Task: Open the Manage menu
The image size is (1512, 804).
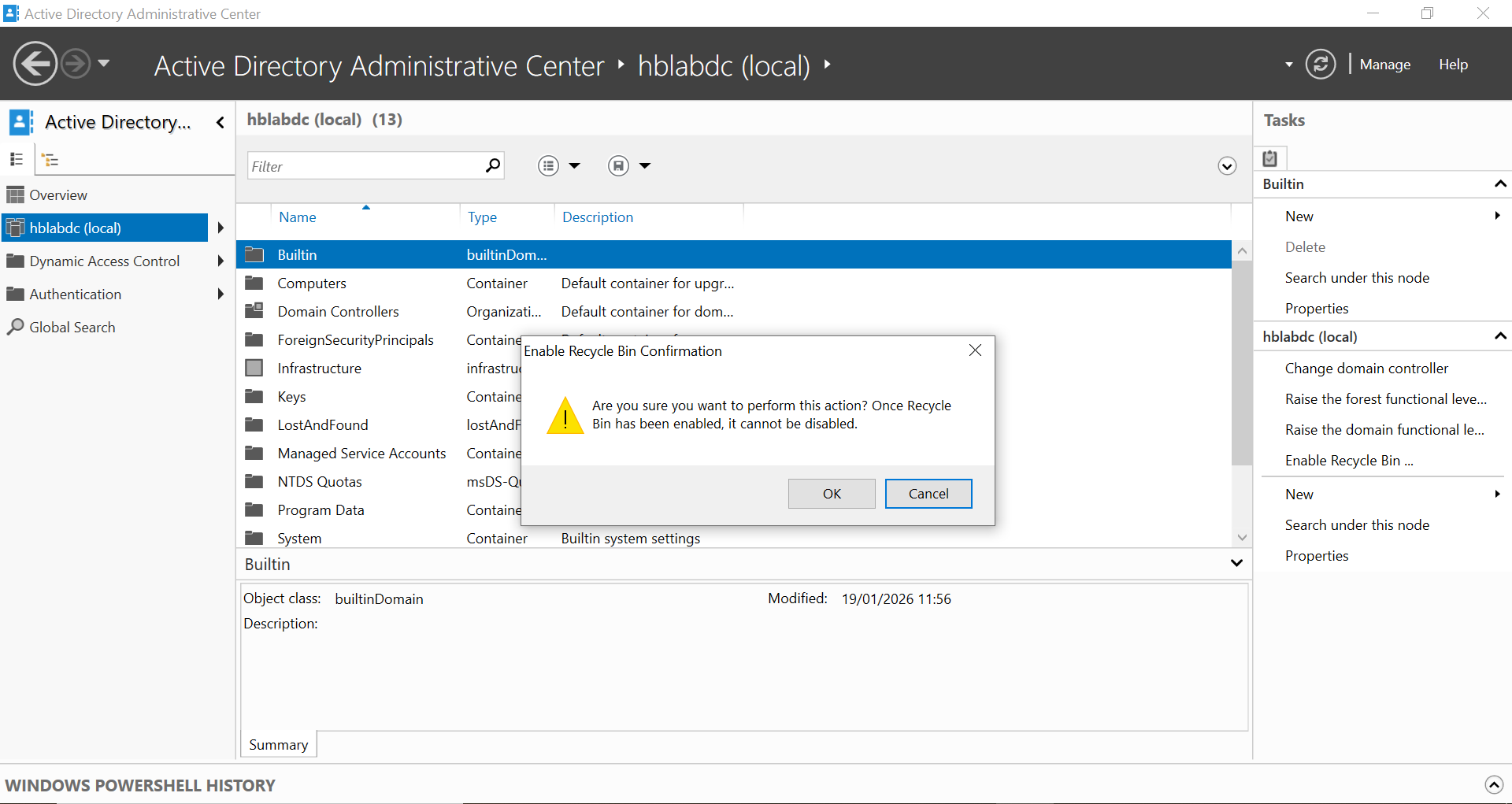Action: pyautogui.click(x=1384, y=65)
